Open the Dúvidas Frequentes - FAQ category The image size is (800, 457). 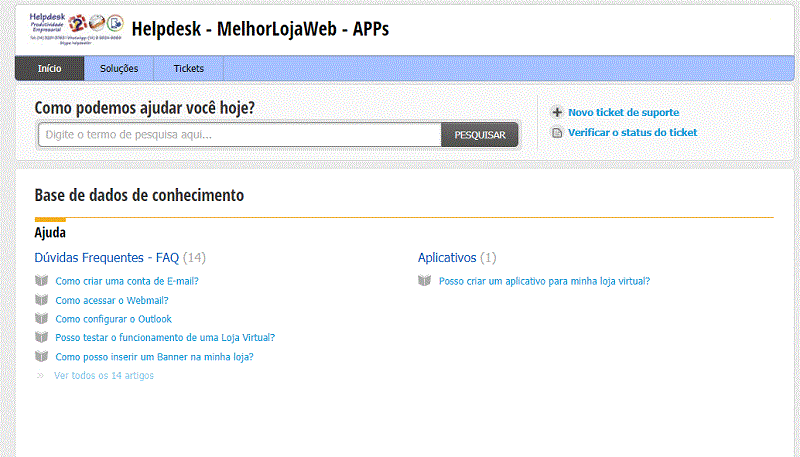(x=107, y=258)
